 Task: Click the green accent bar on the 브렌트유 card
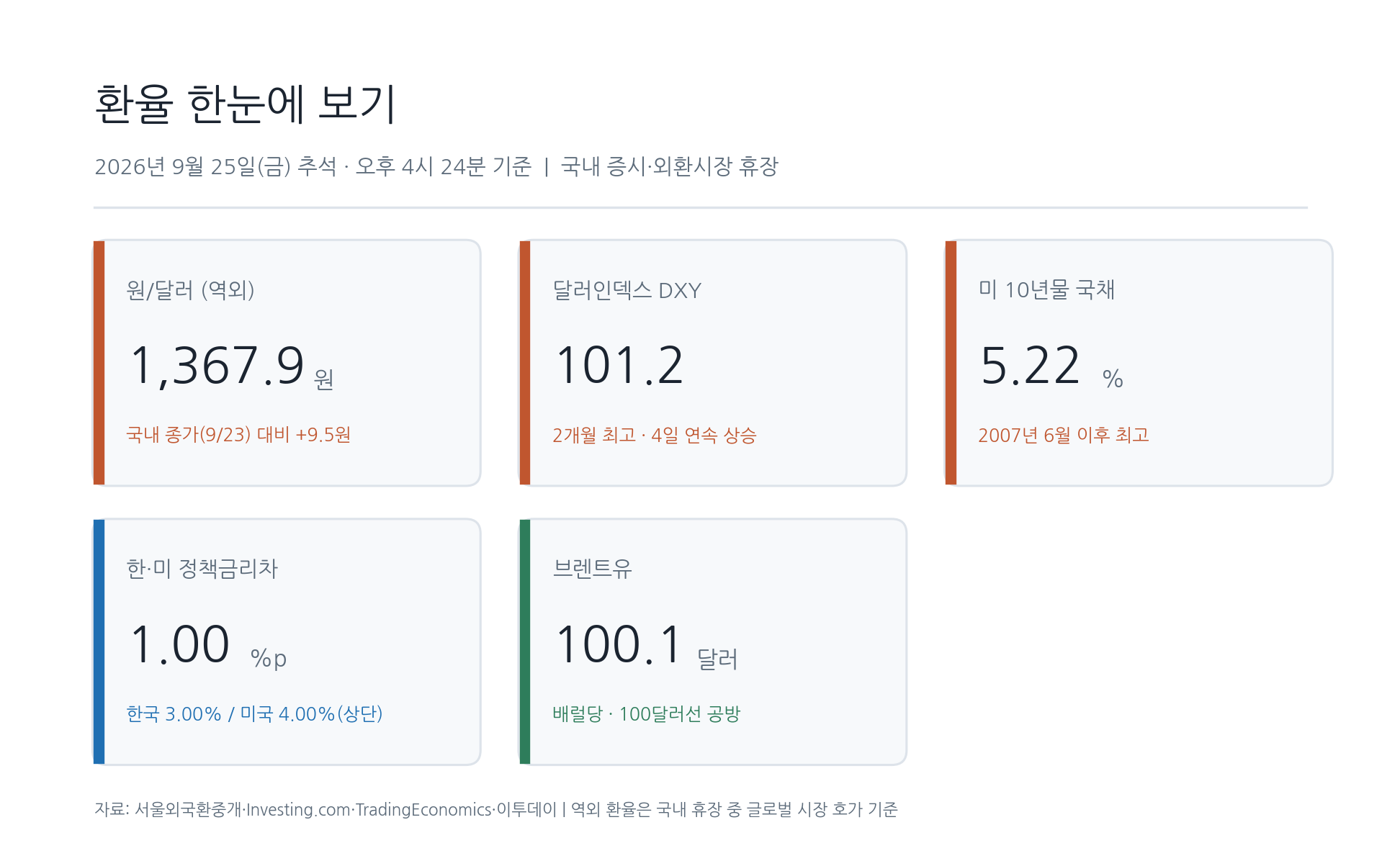coord(525,641)
